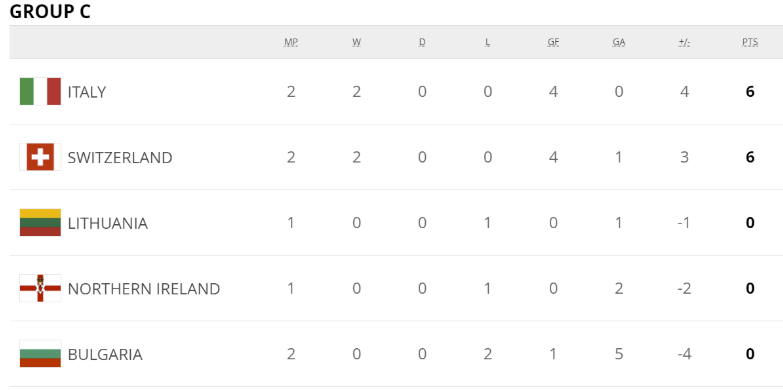Image resolution: width=783 pixels, height=390 pixels.
Task: Click the Northern Ireland flag icon
Action: click(40, 288)
